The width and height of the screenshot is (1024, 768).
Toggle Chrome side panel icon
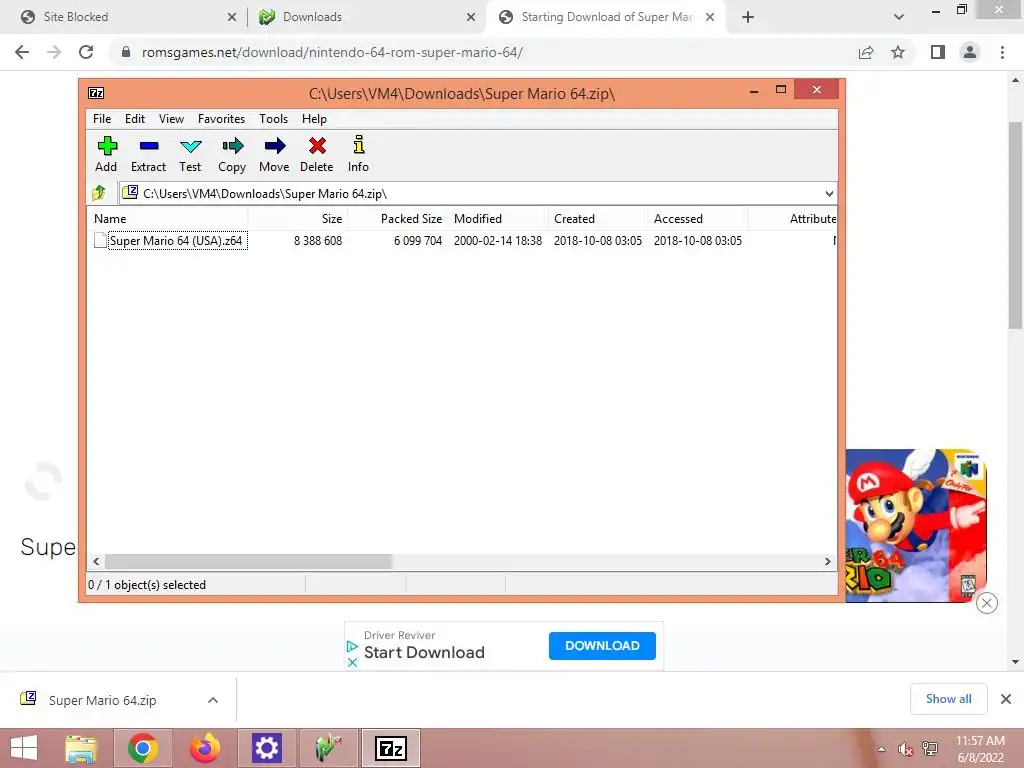[938, 52]
